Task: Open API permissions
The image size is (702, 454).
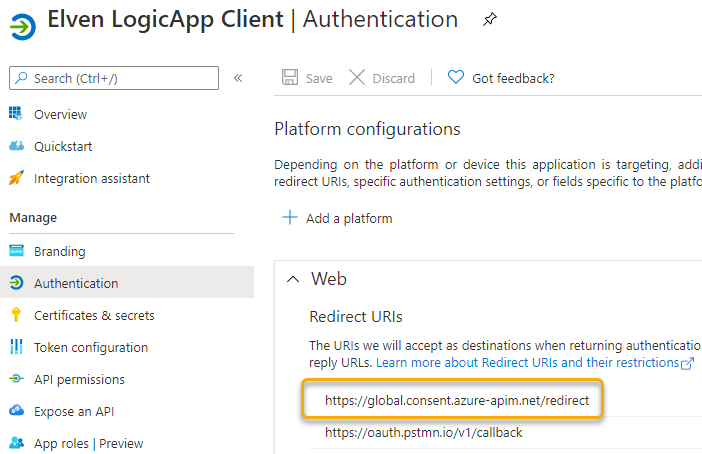Action: [79, 380]
